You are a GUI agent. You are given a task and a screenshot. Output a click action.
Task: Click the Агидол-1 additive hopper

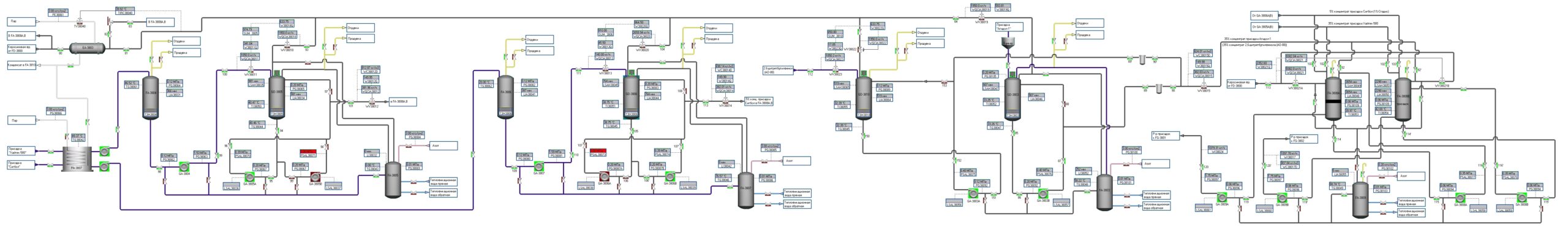[1007, 42]
